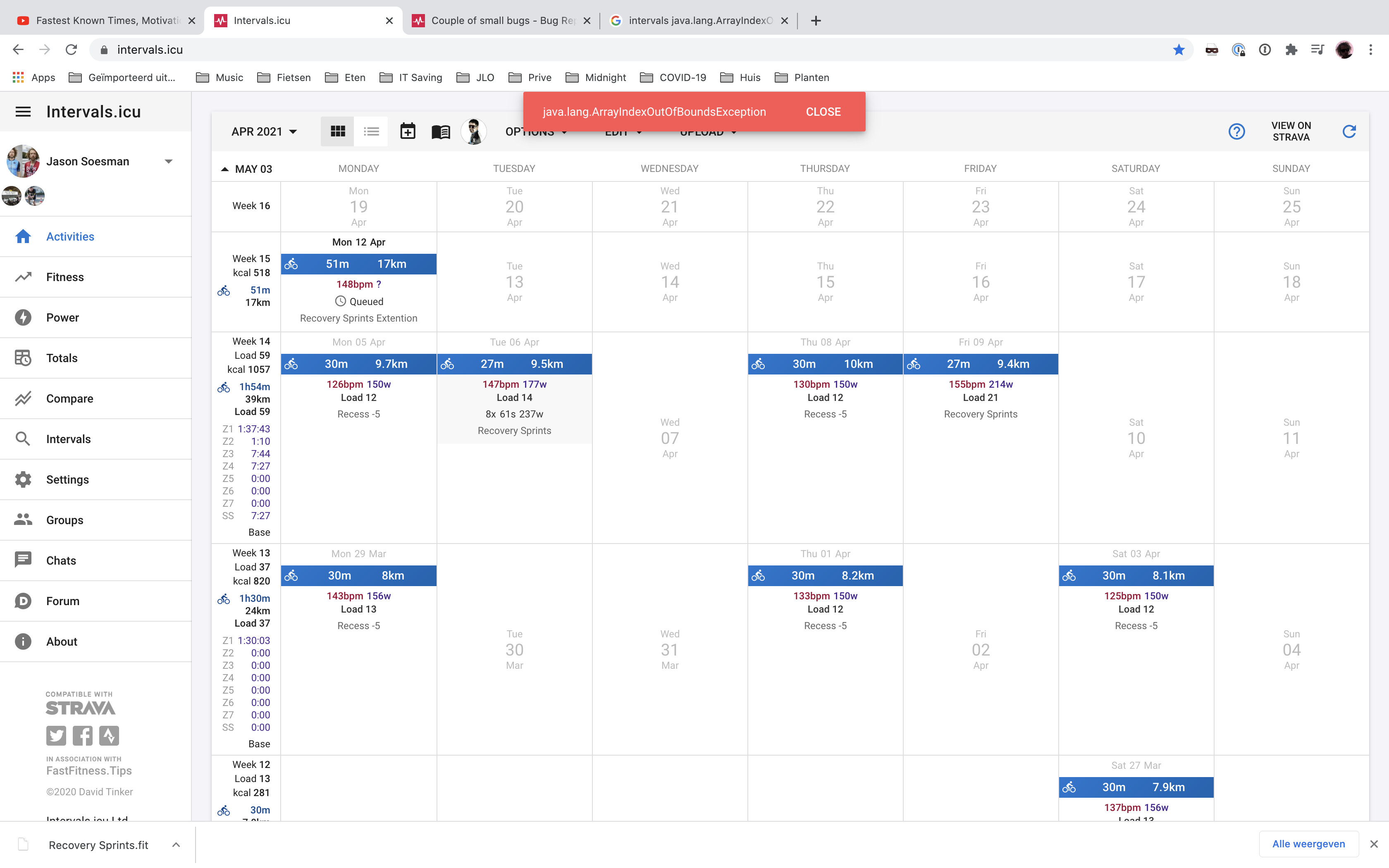
Task: Open the Facebook icon in the sidebar footer
Action: point(83,735)
